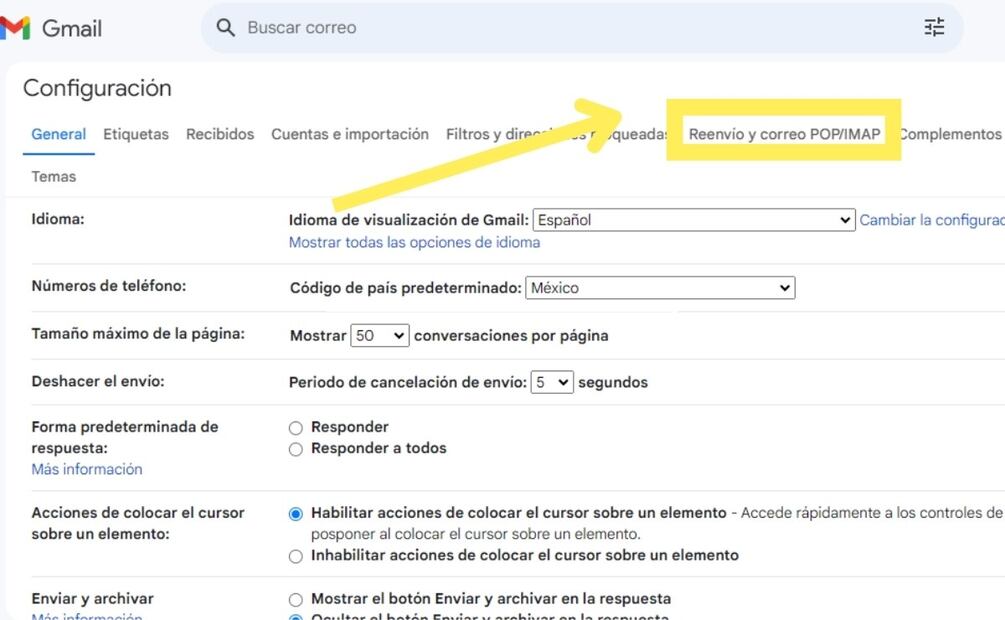Open the Cuentas e importación tab

click(350, 134)
